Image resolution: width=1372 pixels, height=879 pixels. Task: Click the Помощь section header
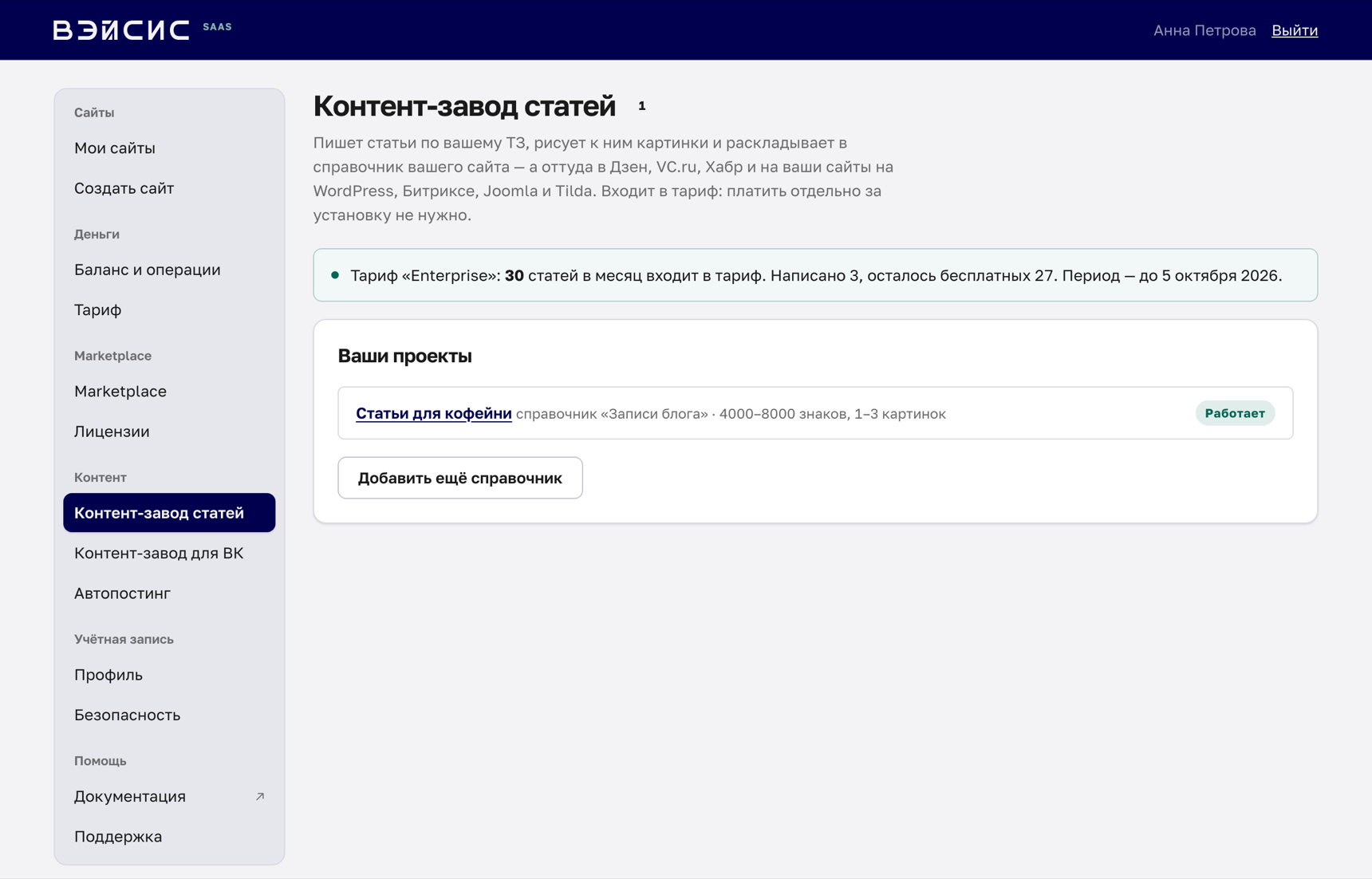[101, 761]
